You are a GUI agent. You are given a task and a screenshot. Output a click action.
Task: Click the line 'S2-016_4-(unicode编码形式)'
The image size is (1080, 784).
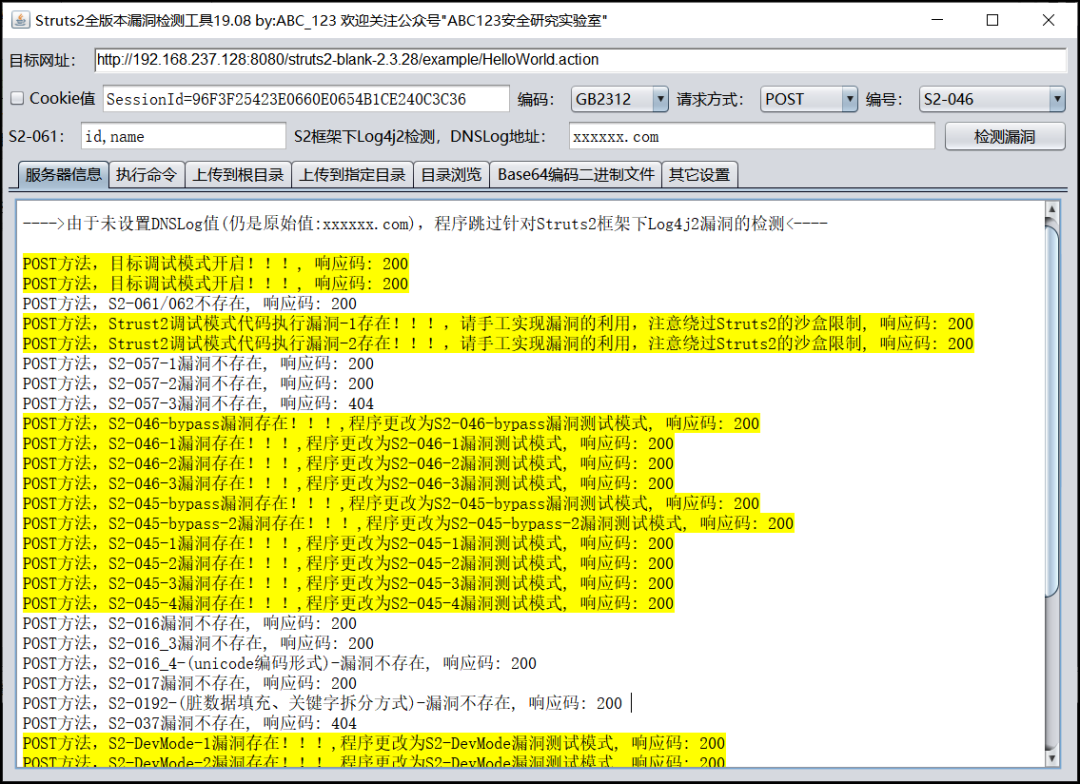coord(279,663)
